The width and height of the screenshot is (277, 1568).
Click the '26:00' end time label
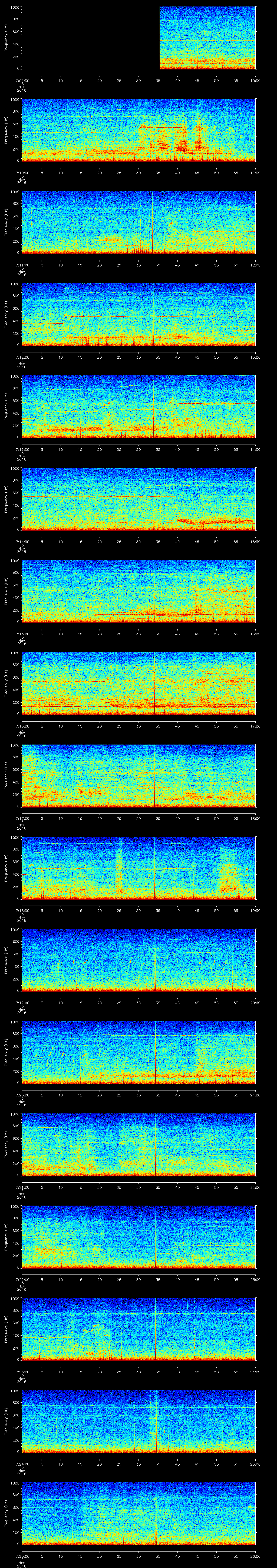(x=255, y=1556)
